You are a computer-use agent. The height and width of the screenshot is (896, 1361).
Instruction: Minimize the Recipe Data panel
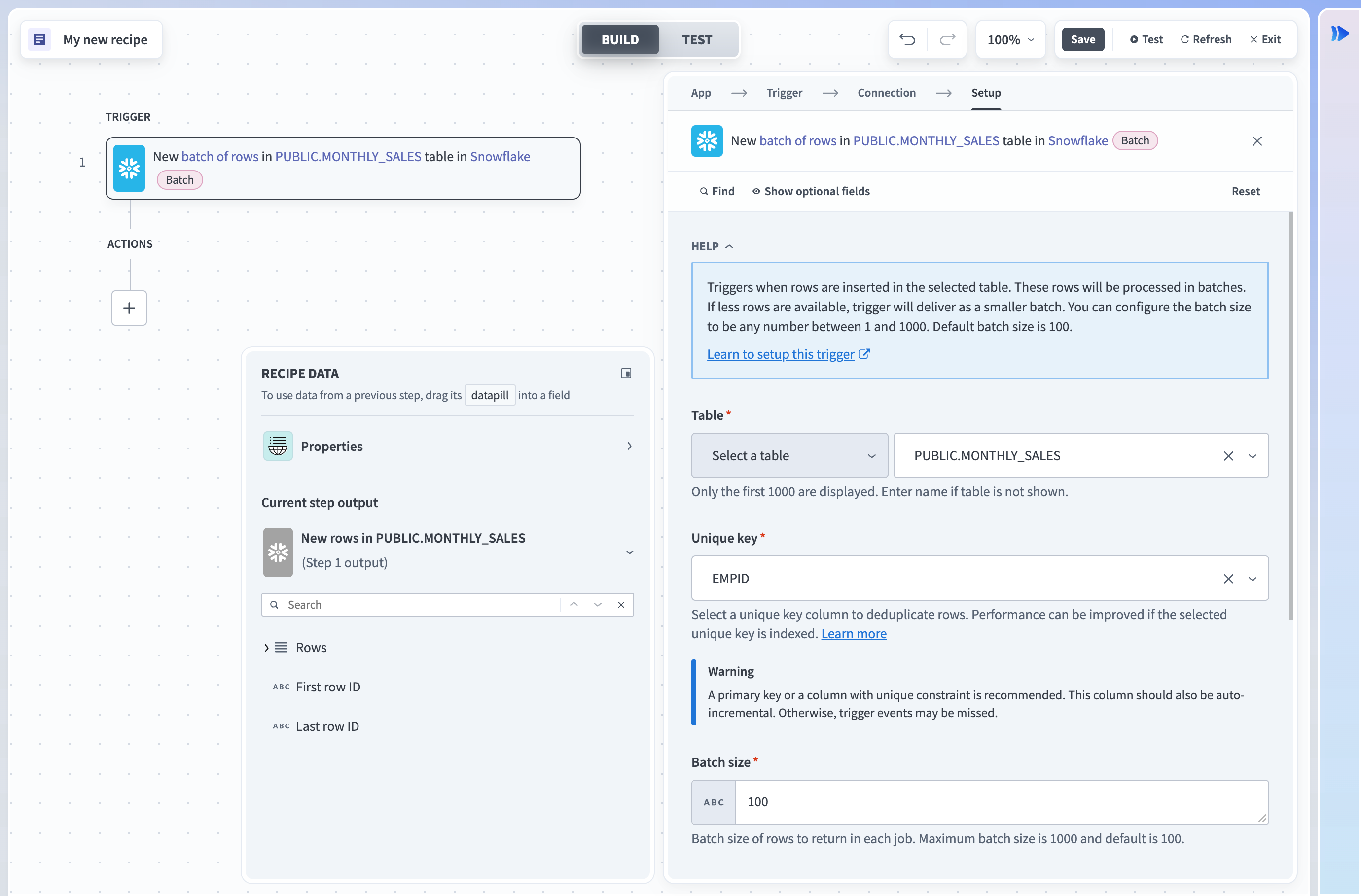click(626, 373)
